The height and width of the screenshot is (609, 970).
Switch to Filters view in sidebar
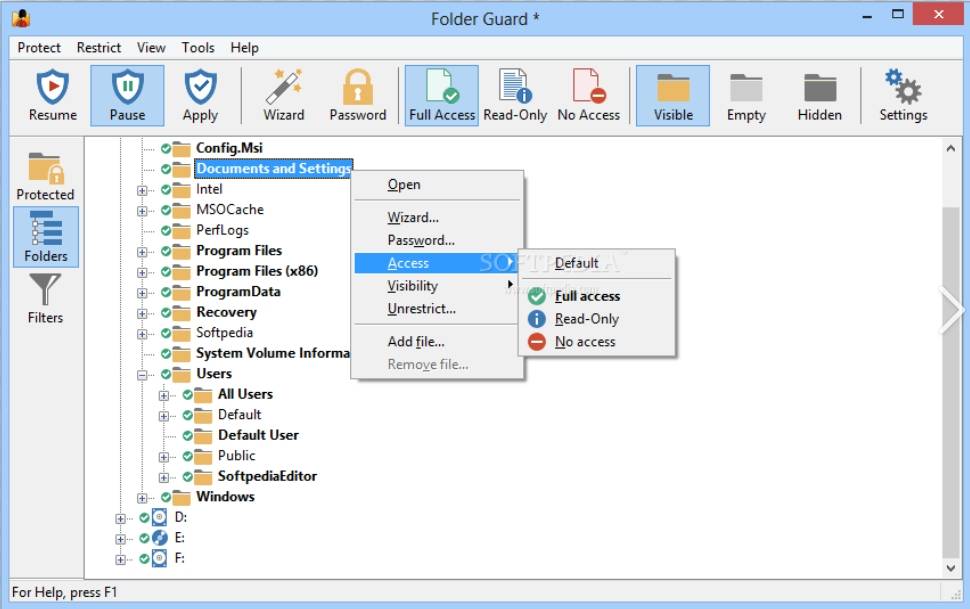[45, 299]
